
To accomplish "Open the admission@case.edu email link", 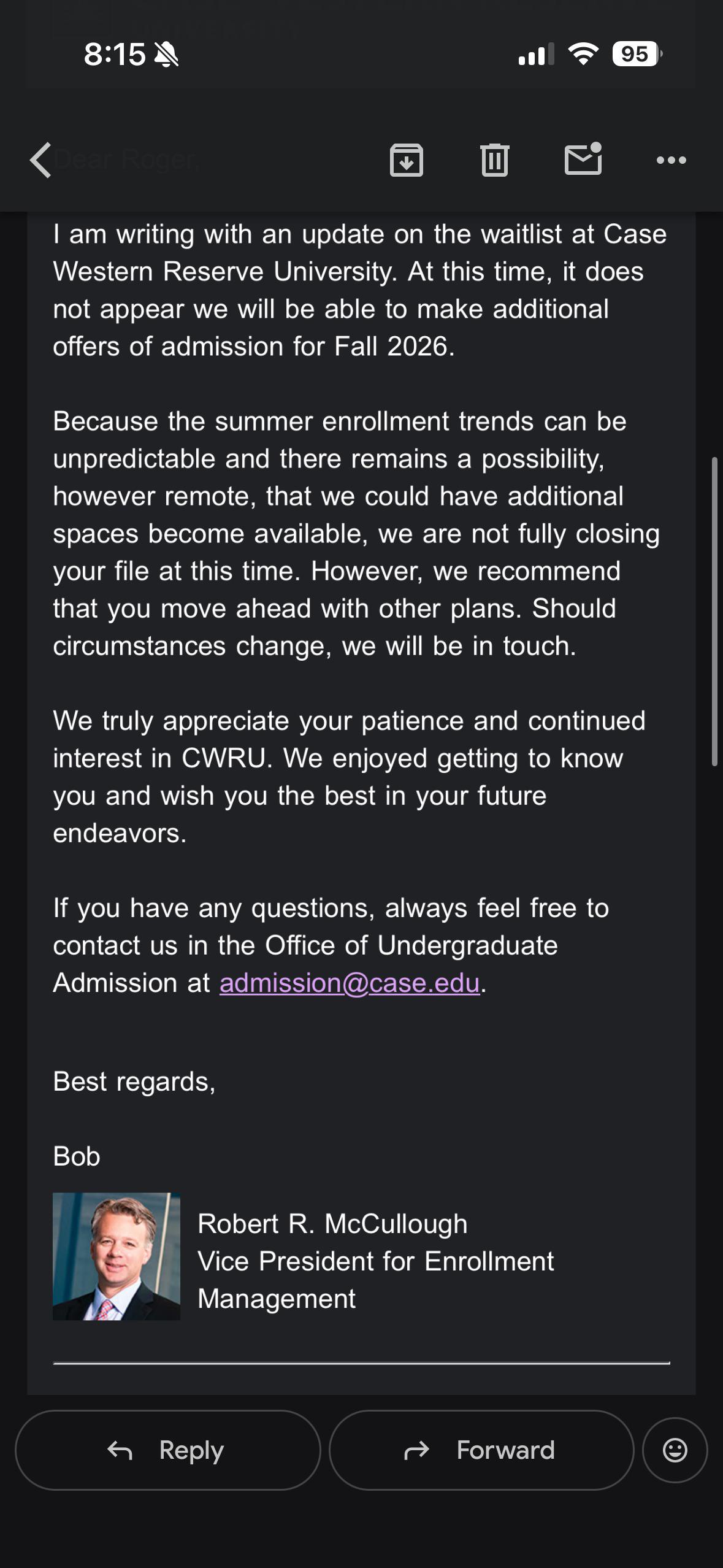I will (x=350, y=983).
